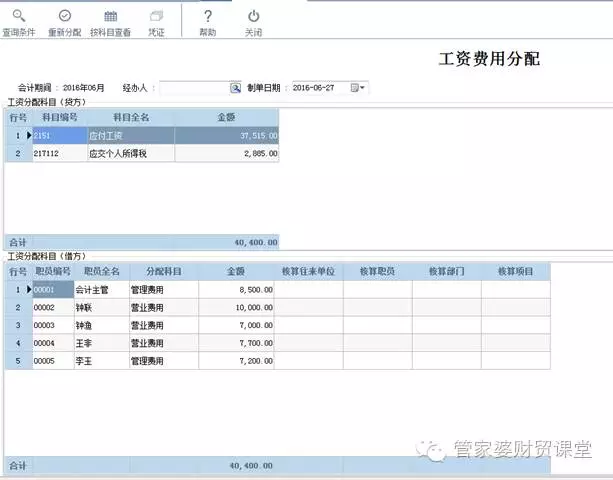Image resolution: width=613 pixels, height=480 pixels.
Task: Select employee code 00004
Action: click(53, 343)
